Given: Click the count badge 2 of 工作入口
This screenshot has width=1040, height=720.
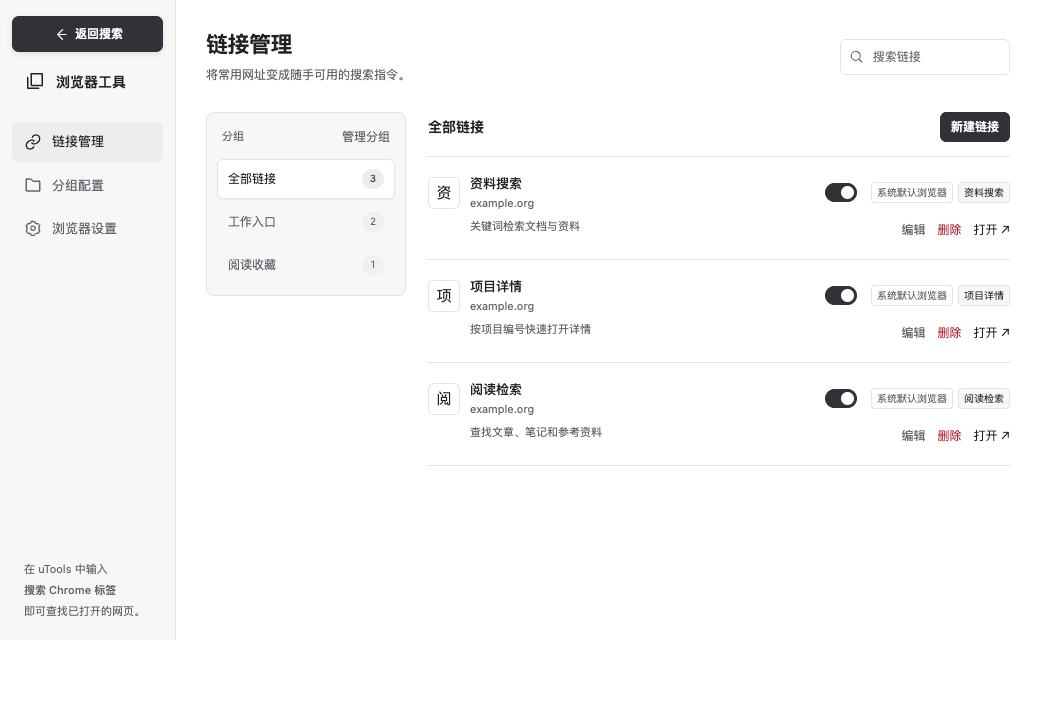Looking at the screenshot, I should pyautogui.click(x=373, y=221).
